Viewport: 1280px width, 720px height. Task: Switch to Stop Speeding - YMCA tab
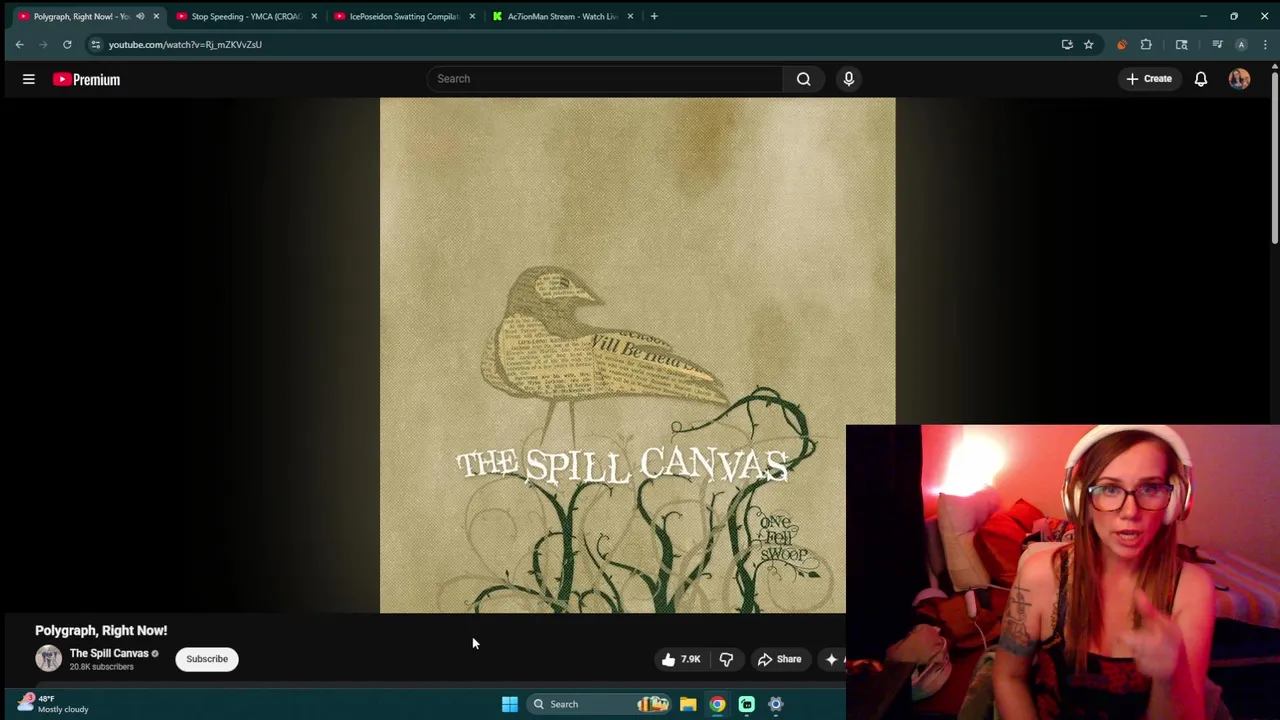(x=245, y=16)
